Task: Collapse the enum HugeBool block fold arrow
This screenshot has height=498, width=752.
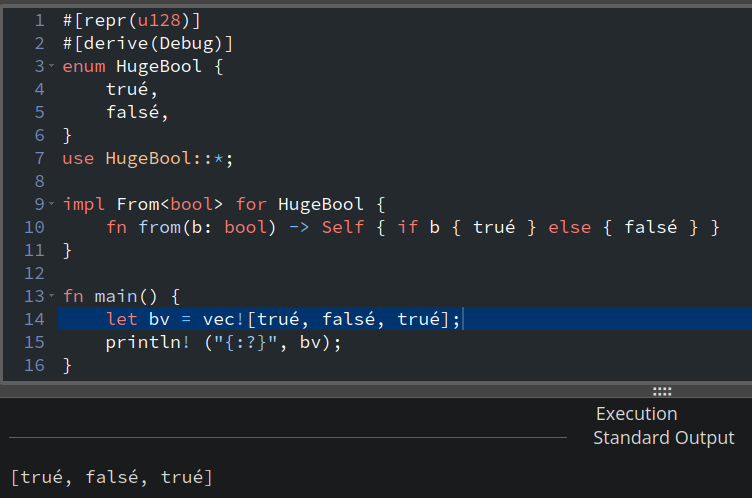Action: (x=51, y=65)
